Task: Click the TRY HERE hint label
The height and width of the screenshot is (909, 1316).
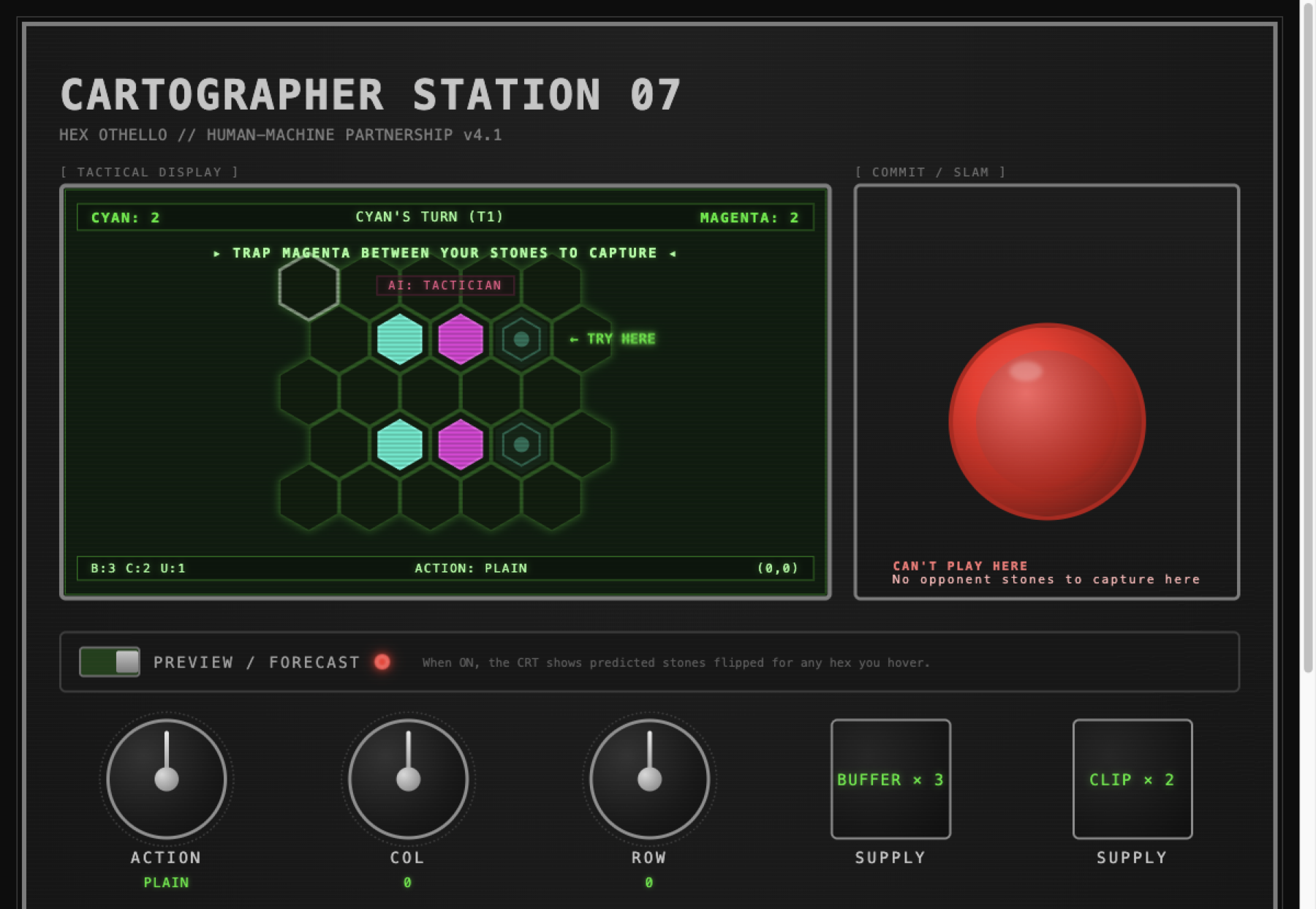Action: (613, 339)
